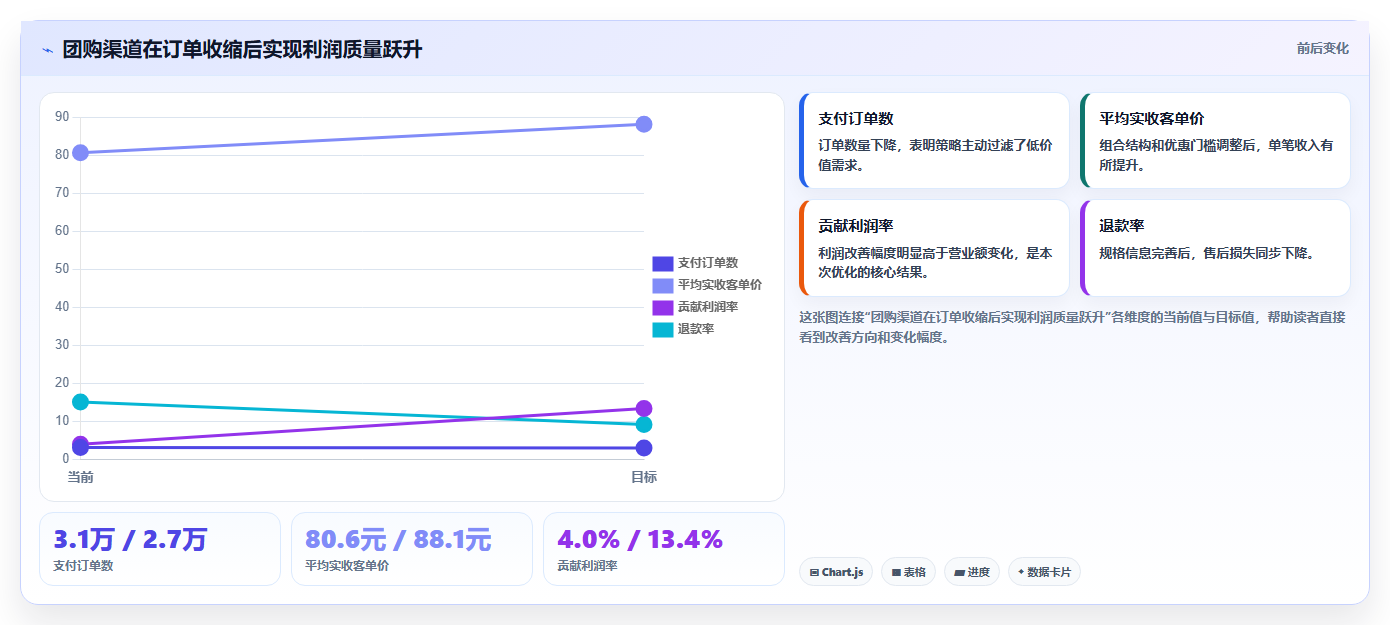Click the 前后变化 label in header

pos(1322,48)
